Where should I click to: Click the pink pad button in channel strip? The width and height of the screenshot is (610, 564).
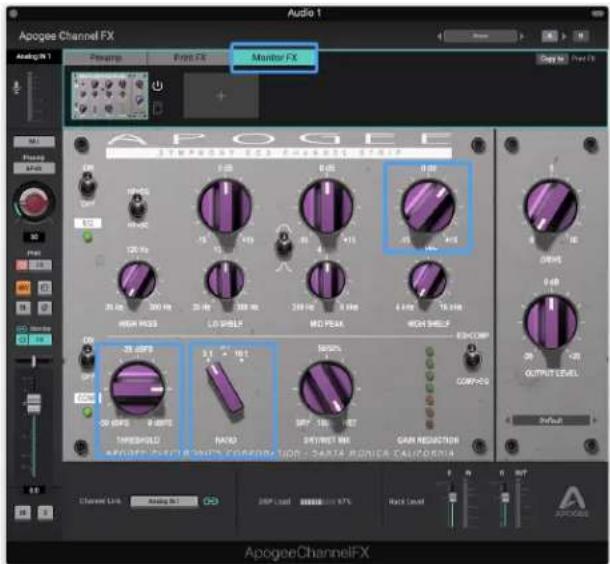click(x=22, y=265)
